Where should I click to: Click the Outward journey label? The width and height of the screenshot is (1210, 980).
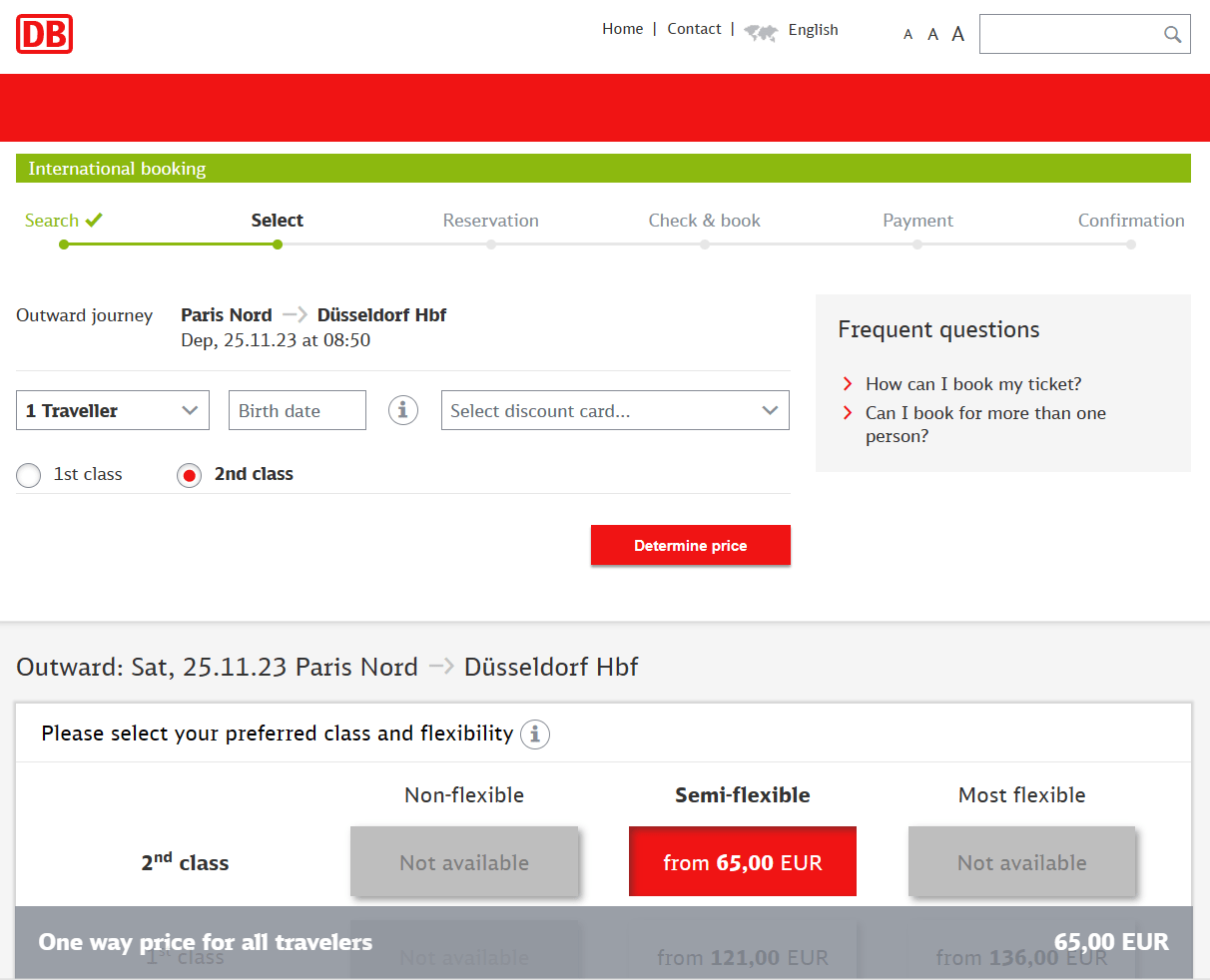tap(85, 315)
